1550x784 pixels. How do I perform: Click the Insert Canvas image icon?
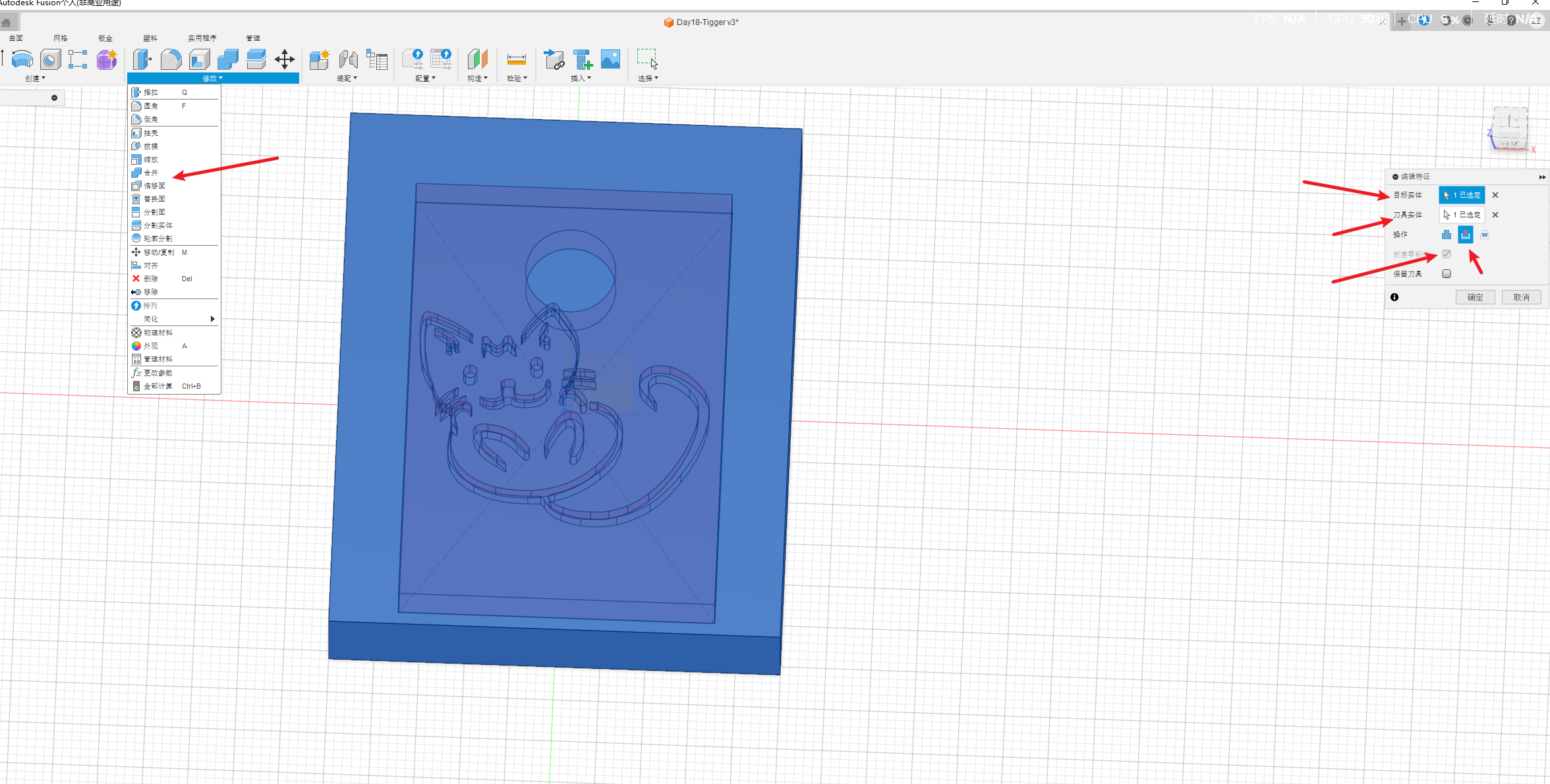tap(610, 59)
